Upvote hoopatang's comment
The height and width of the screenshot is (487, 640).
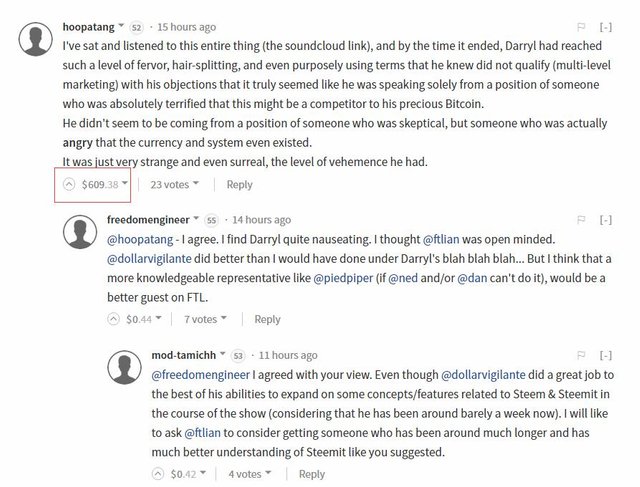pyautogui.click(x=69, y=184)
